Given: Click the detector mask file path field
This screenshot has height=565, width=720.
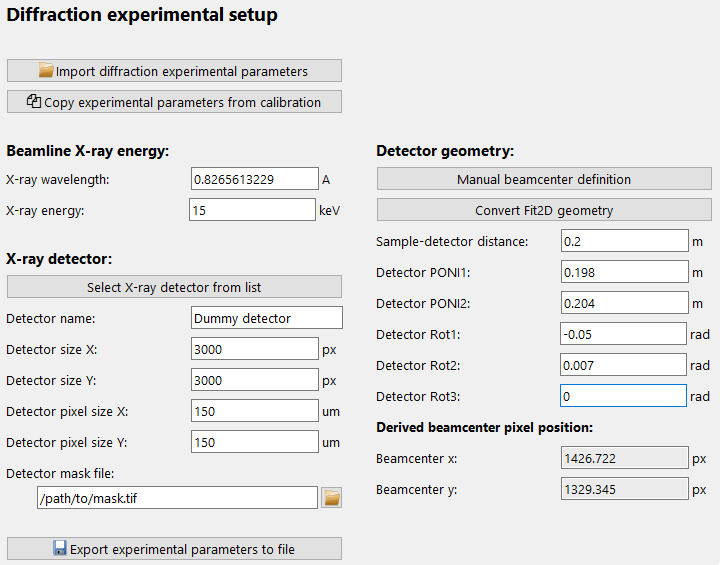Looking at the screenshot, I should coord(176,497).
